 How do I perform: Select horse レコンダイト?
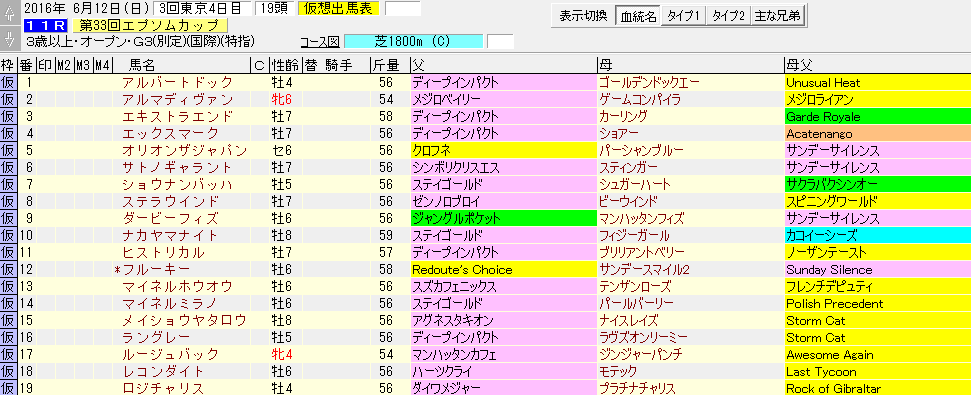[x=163, y=372]
